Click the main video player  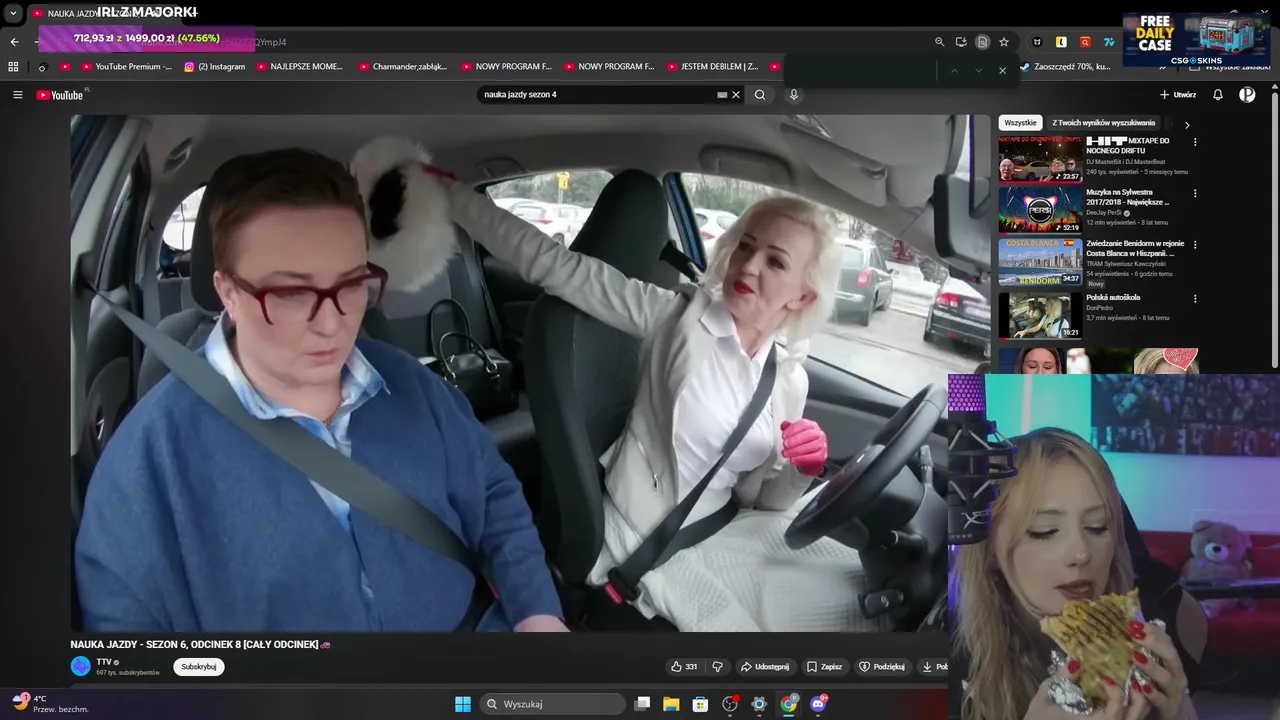click(530, 373)
